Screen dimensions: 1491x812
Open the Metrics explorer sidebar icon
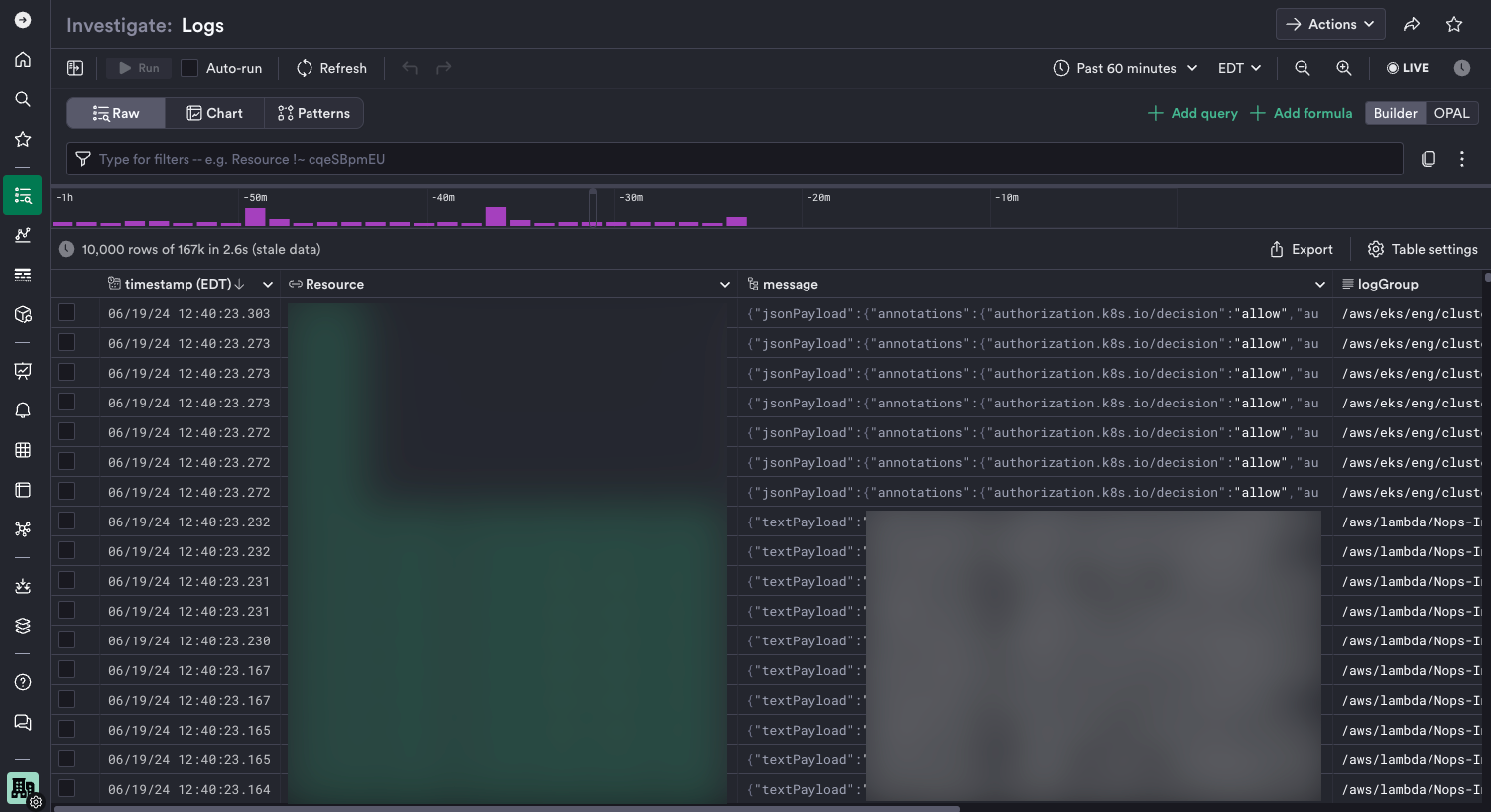click(x=23, y=235)
